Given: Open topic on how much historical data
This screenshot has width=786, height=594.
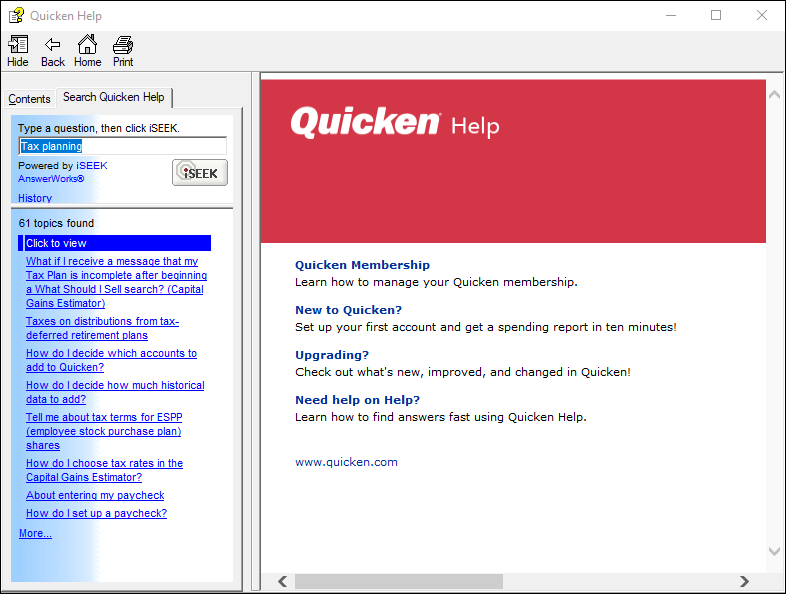Looking at the screenshot, I should coord(115,392).
